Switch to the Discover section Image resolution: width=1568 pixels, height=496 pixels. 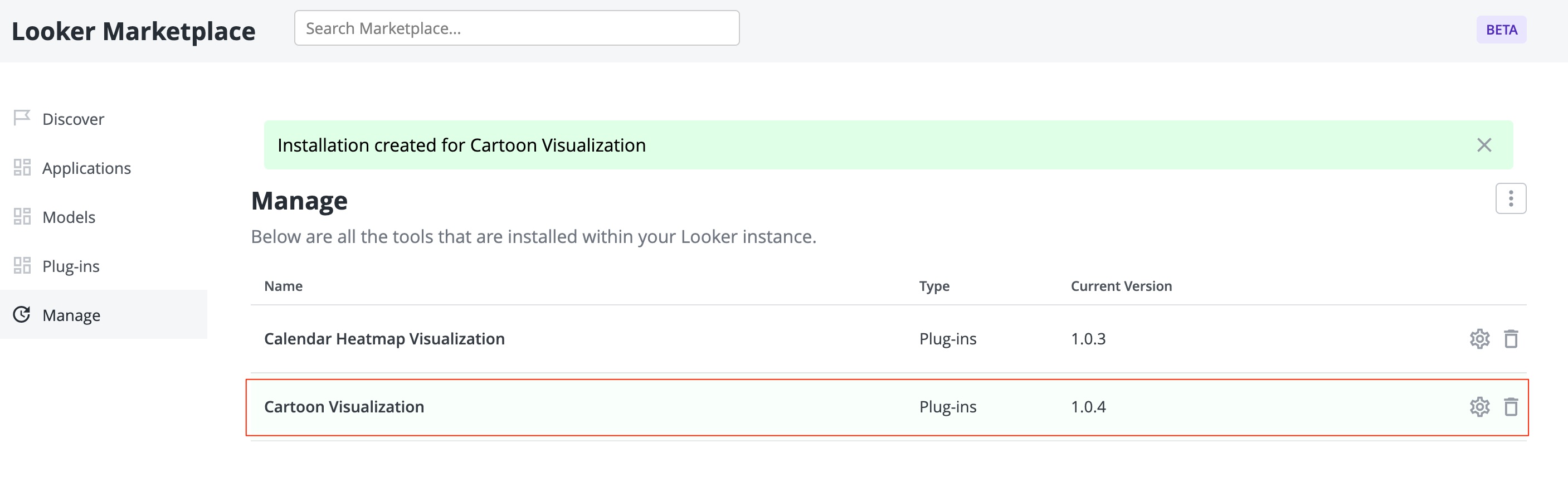(72, 118)
